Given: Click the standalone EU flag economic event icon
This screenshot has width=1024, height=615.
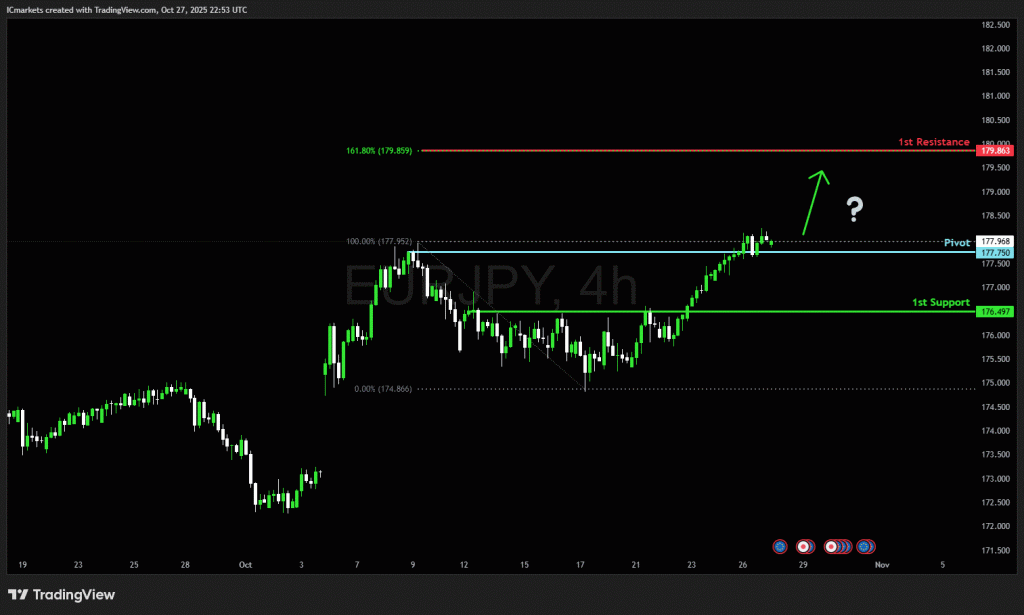Looking at the screenshot, I should [780, 546].
